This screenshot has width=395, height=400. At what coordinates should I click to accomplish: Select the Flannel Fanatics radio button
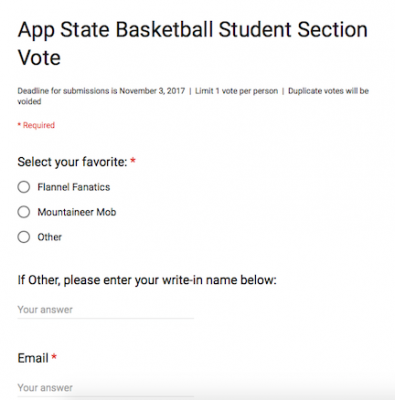tap(24, 187)
